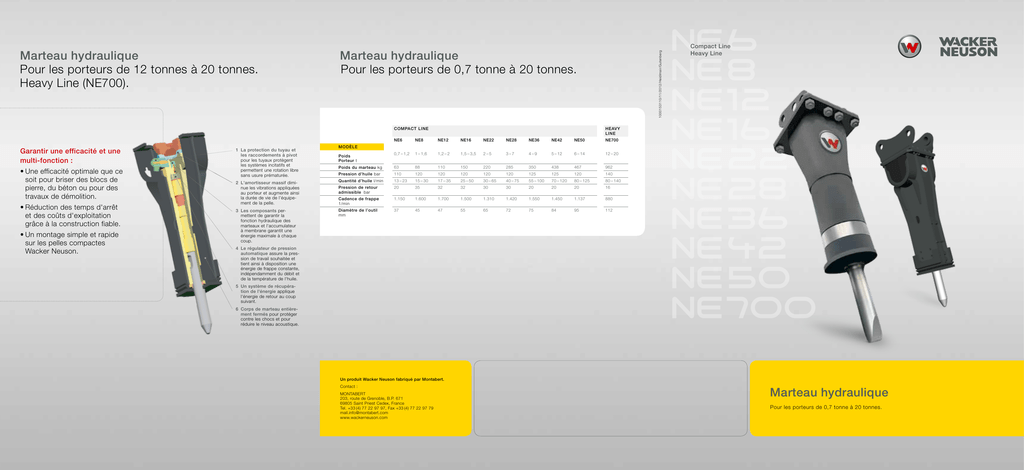The height and width of the screenshot is (470, 1024).
Task: Click the red 'Garantir une efficacité' heading
Action: click(x=71, y=155)
